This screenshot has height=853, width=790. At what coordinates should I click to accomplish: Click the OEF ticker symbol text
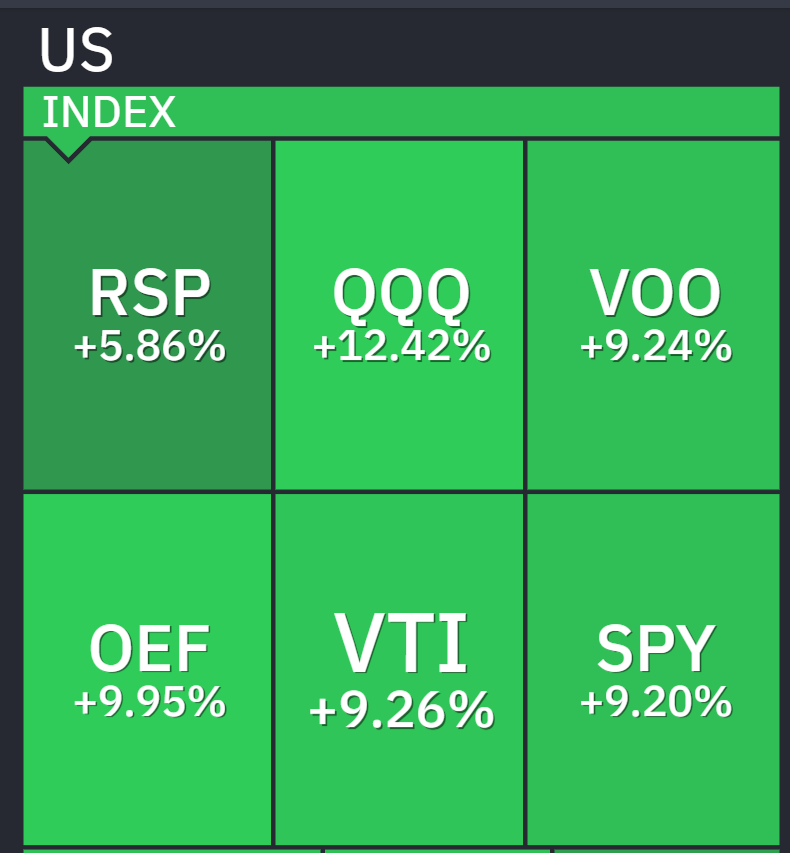(149, 649)
